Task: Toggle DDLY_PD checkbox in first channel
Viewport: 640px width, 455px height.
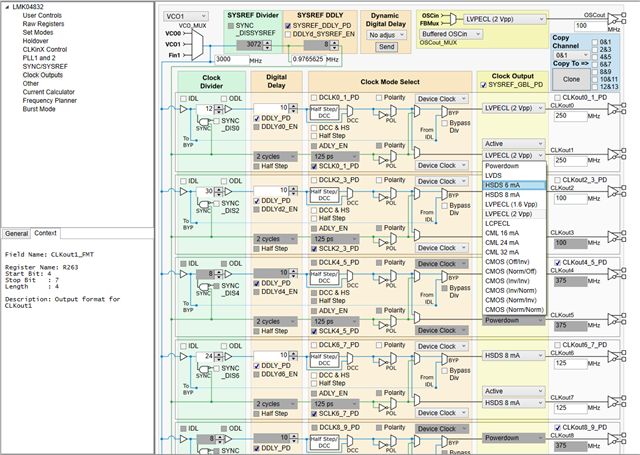Action: pos(256,118)
